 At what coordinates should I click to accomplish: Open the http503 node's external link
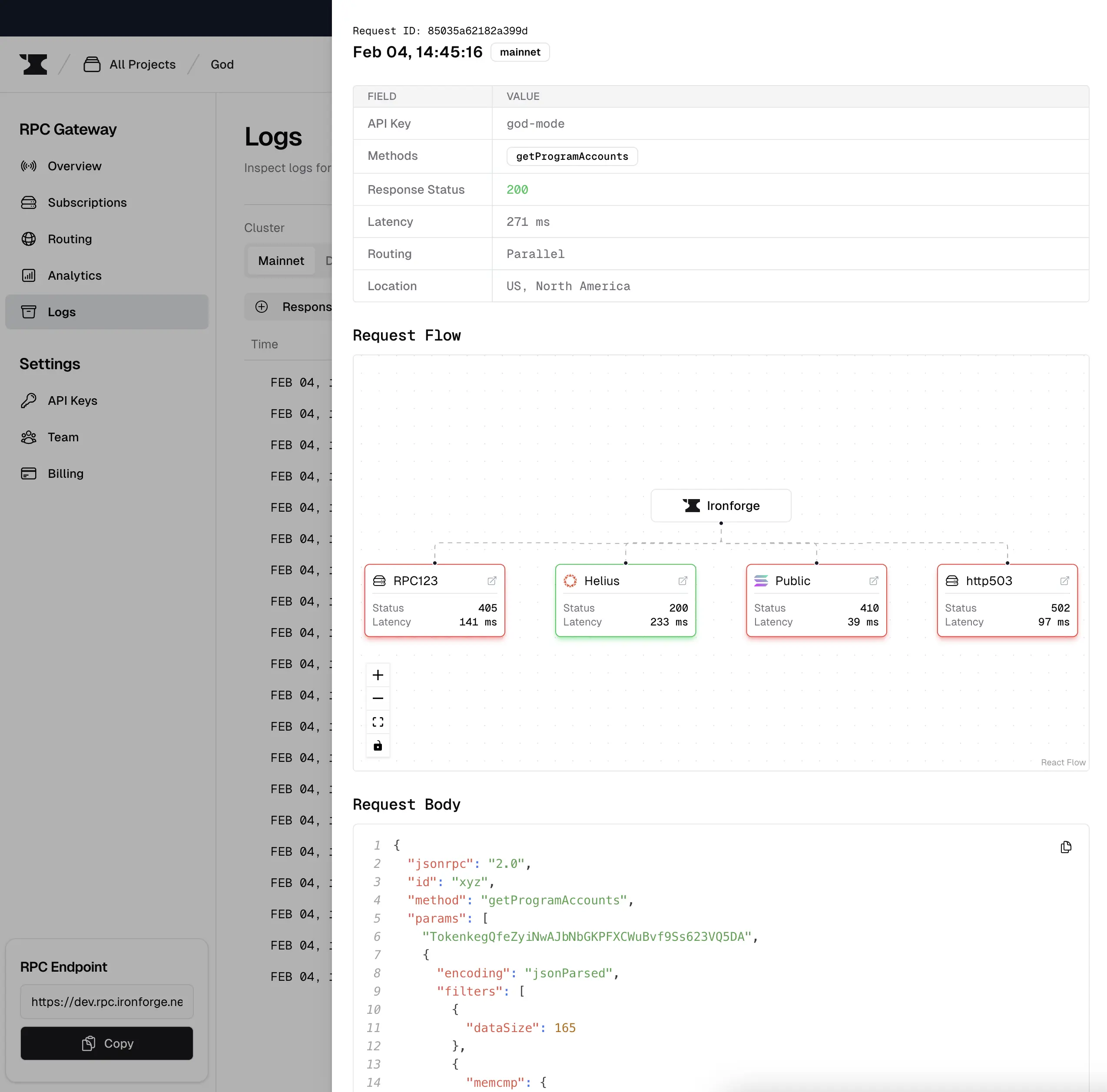[1064, 580]
